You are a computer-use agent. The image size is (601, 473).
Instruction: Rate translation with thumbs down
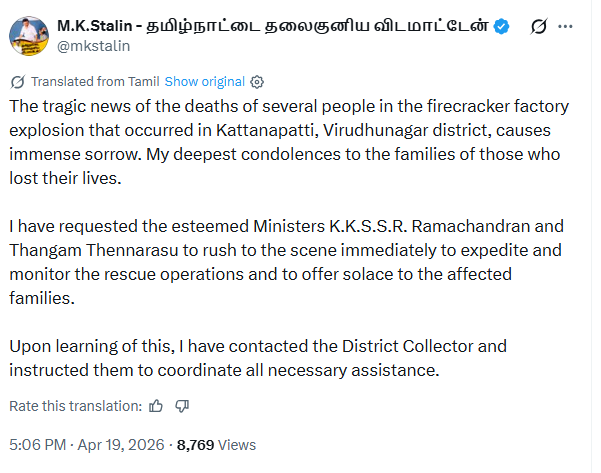tap(182, 405)
